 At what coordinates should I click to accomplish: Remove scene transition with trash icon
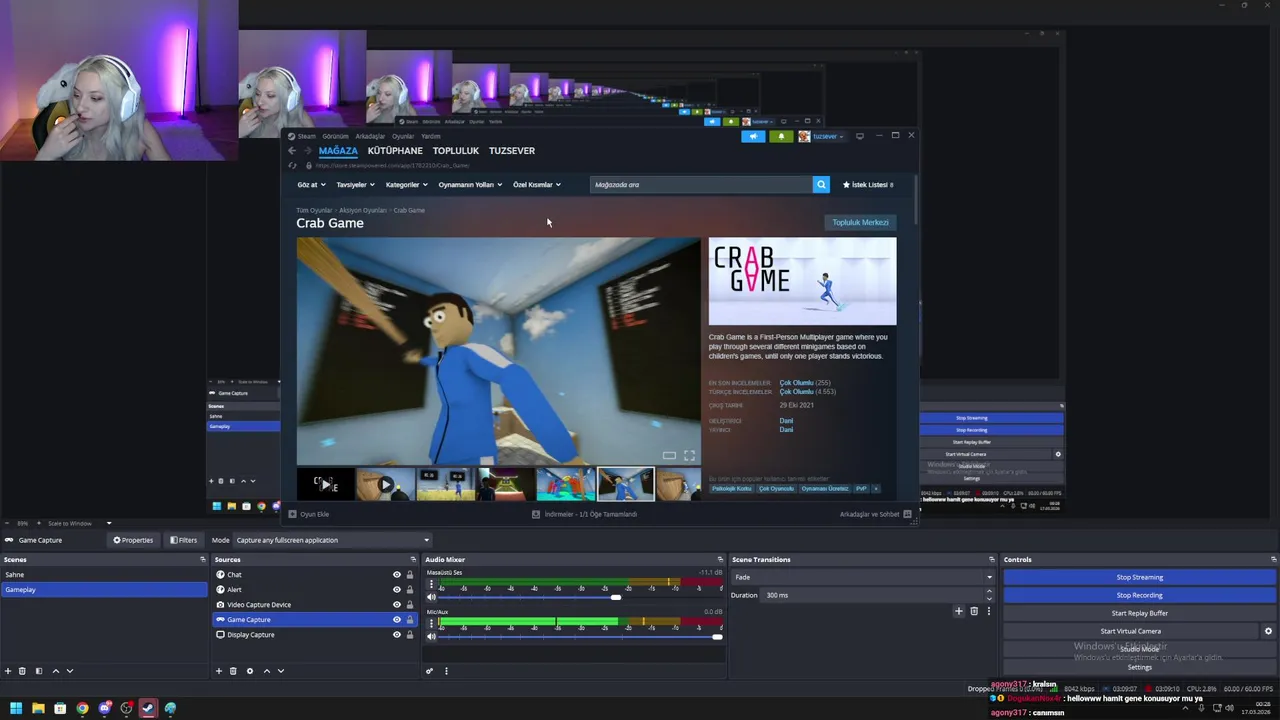coord(974,611)
